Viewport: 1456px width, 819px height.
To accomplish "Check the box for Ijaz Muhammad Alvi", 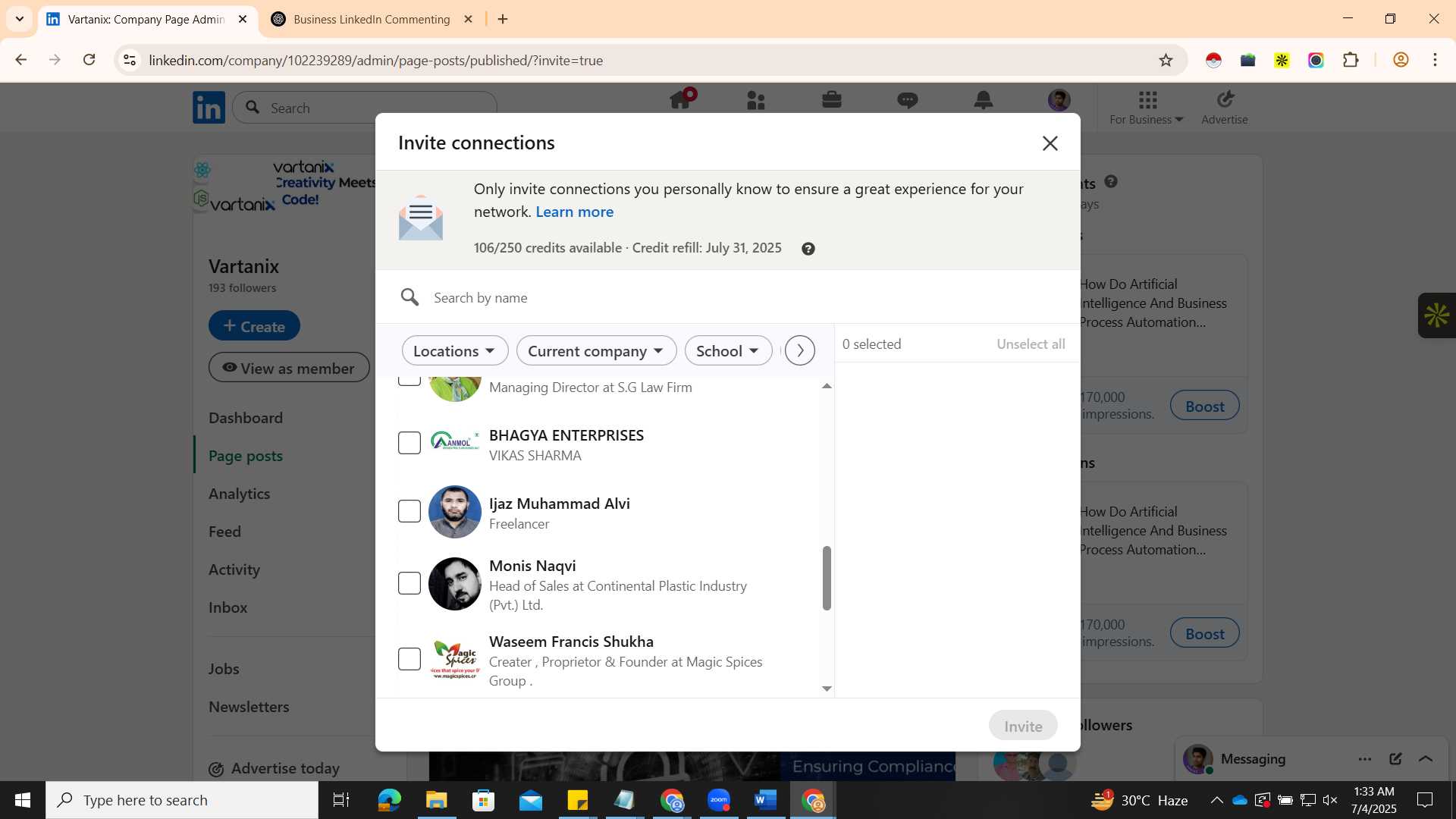I will click(409, 511).
